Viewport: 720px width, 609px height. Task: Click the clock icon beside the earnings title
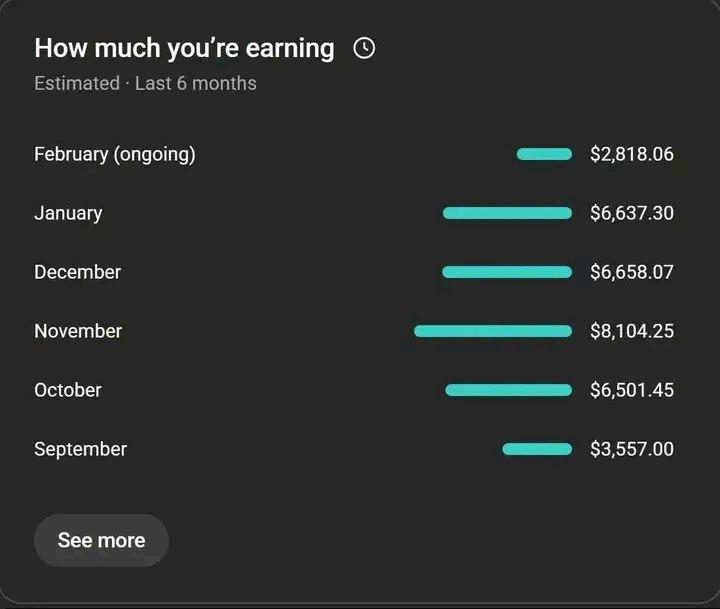(364, 48)
